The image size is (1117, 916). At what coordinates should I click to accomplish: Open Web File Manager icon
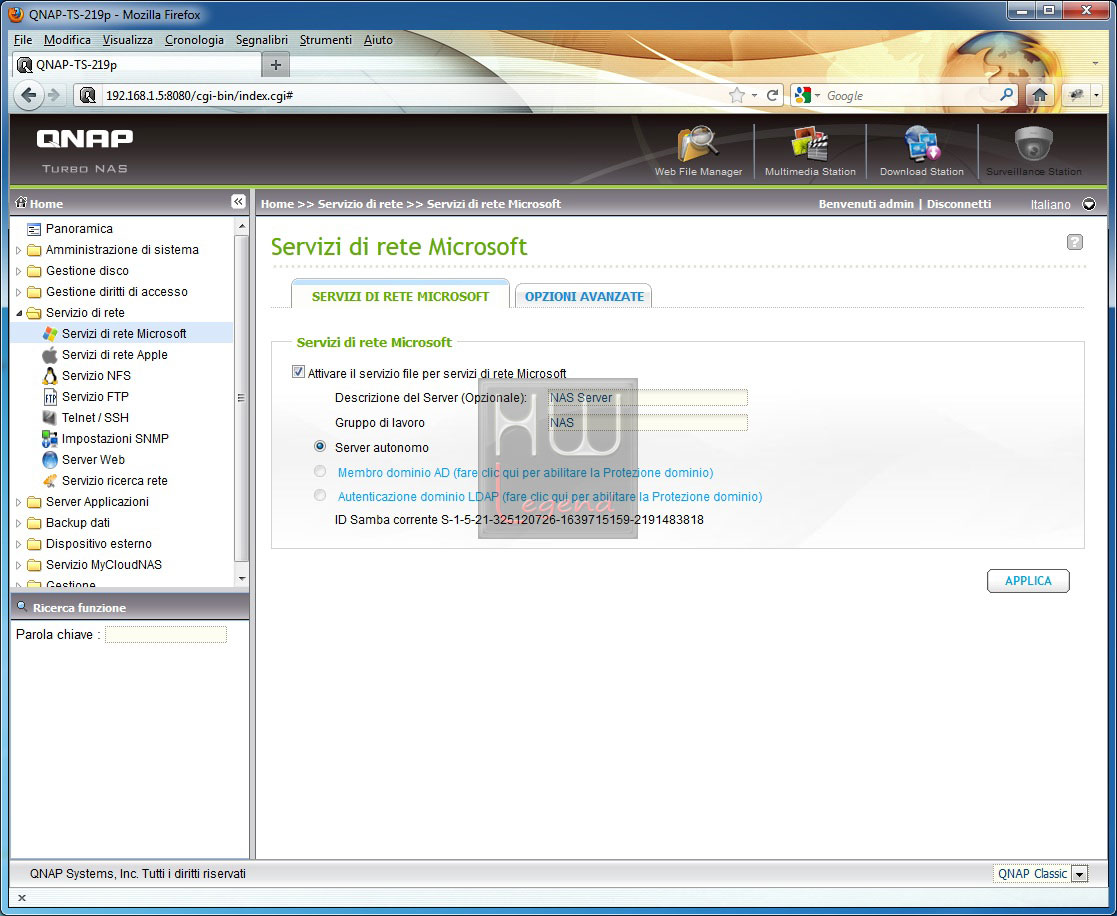pyautogui.click(x=697, y=144)
